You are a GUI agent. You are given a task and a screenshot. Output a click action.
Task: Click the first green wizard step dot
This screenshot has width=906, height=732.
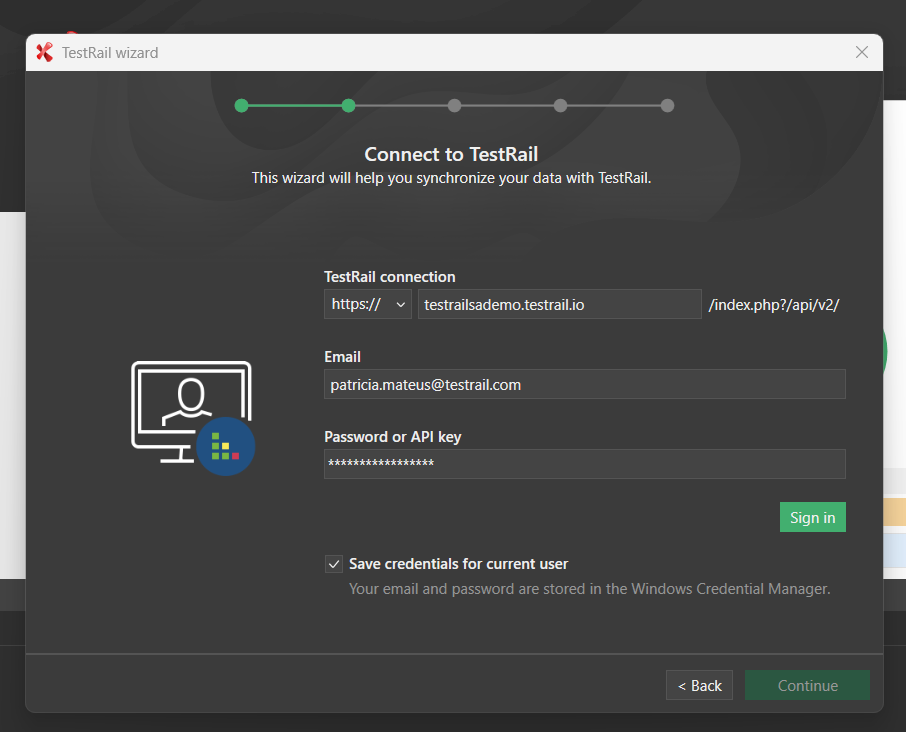241,105
